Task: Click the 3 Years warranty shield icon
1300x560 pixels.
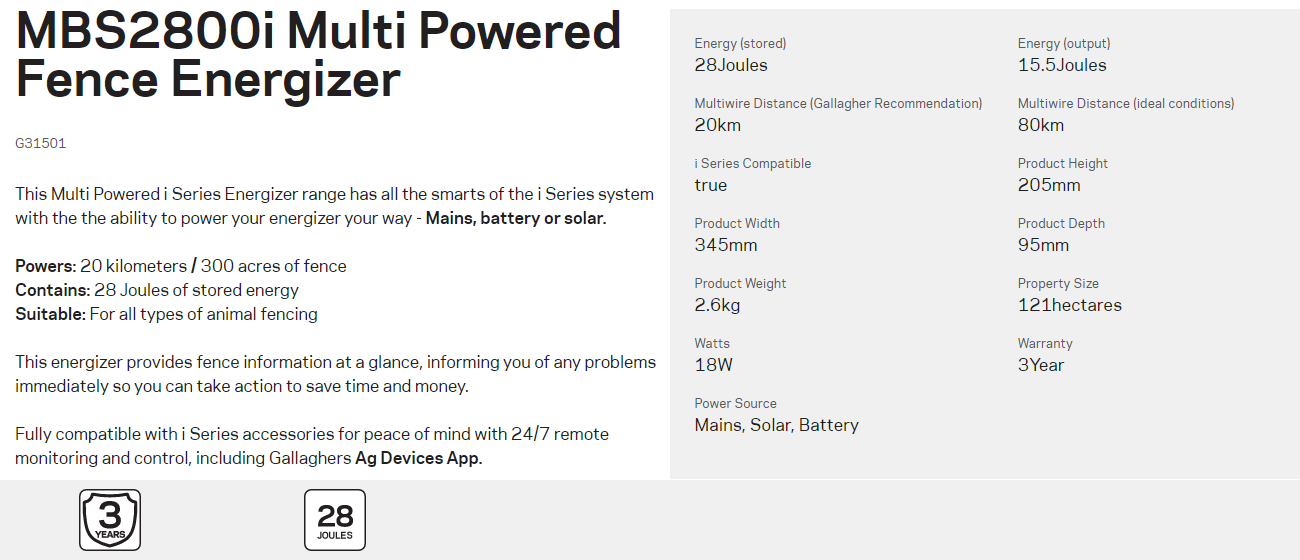Action: [110, 520]
